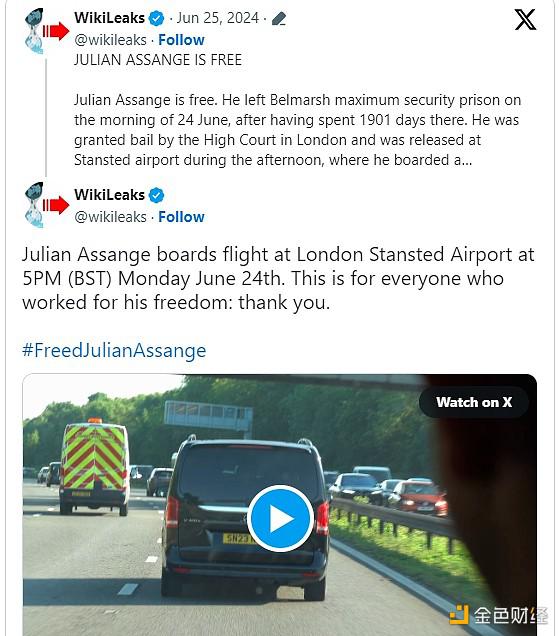
Task: Open WikiLeaks display name in first tweet
Action: [x=110, y=18]
